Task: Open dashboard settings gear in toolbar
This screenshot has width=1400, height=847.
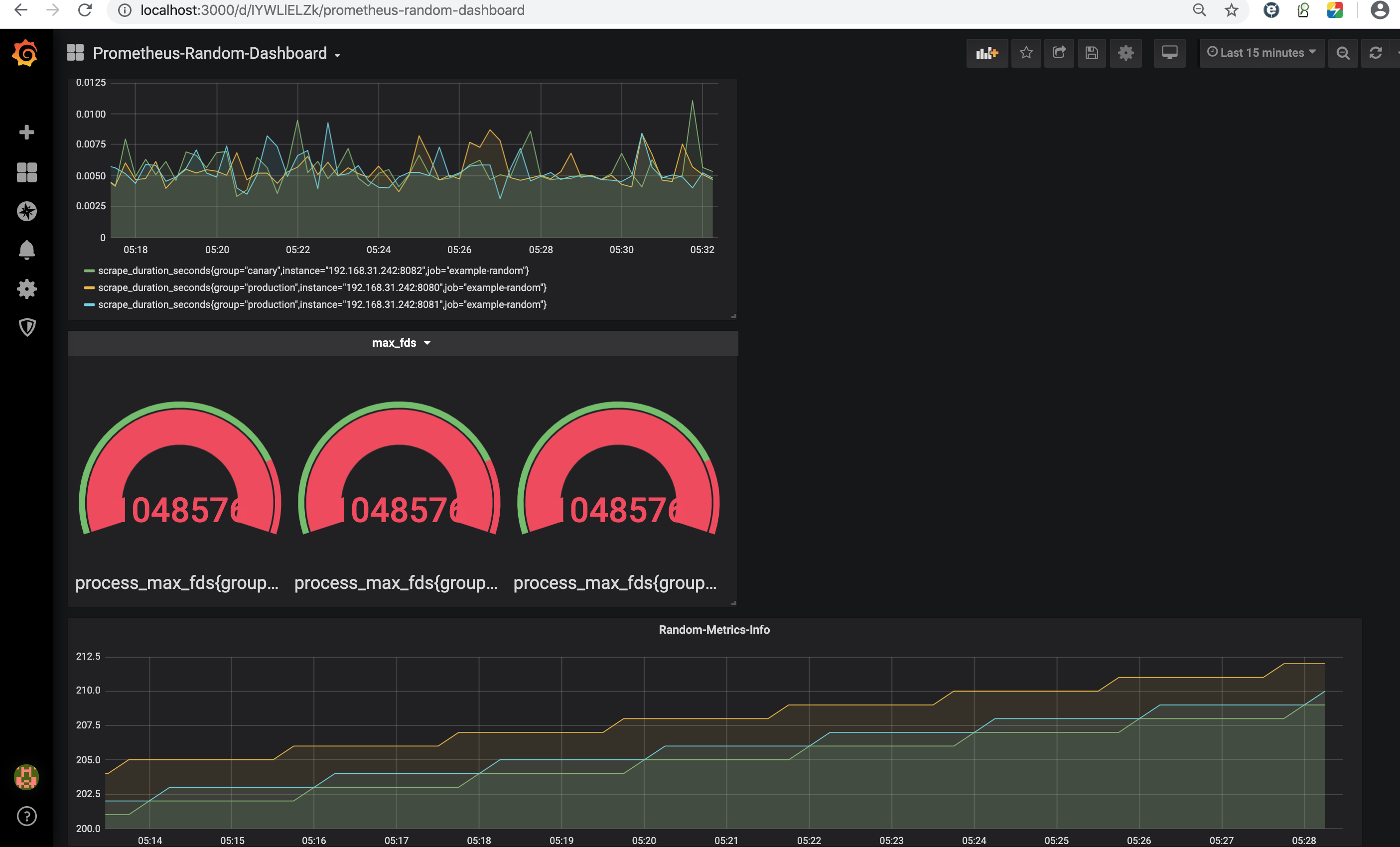Action: tap(1125, 53)
